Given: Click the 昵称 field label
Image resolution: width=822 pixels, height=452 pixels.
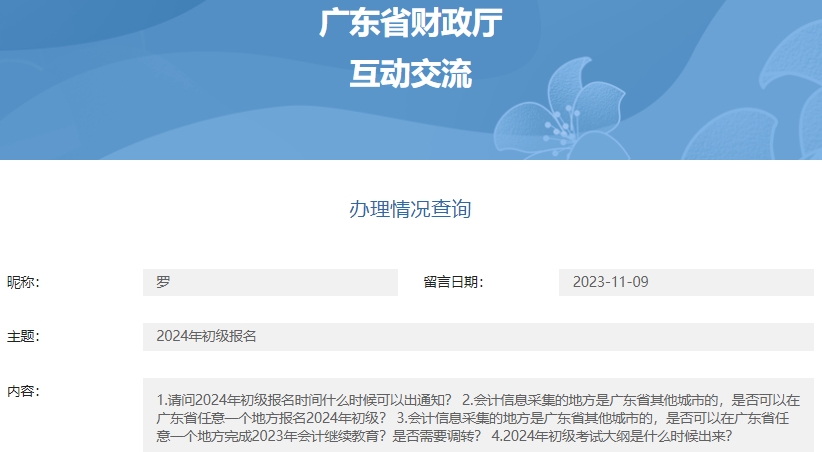Looking at the screenshot, I should point(23,282).
